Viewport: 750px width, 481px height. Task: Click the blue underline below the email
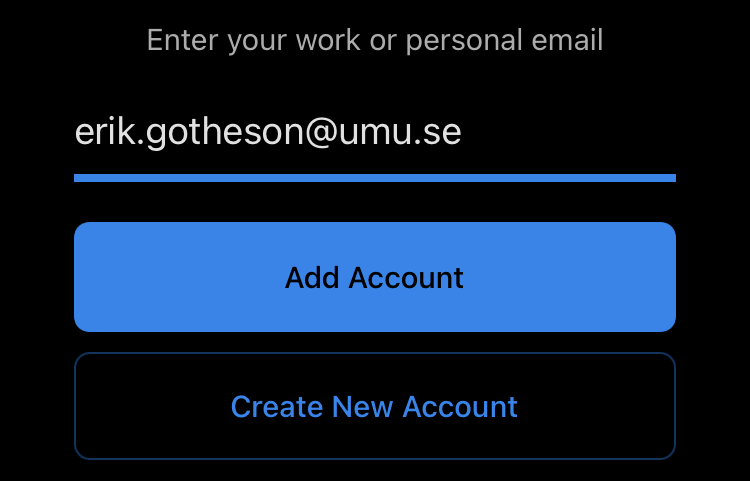click(374, 178)
